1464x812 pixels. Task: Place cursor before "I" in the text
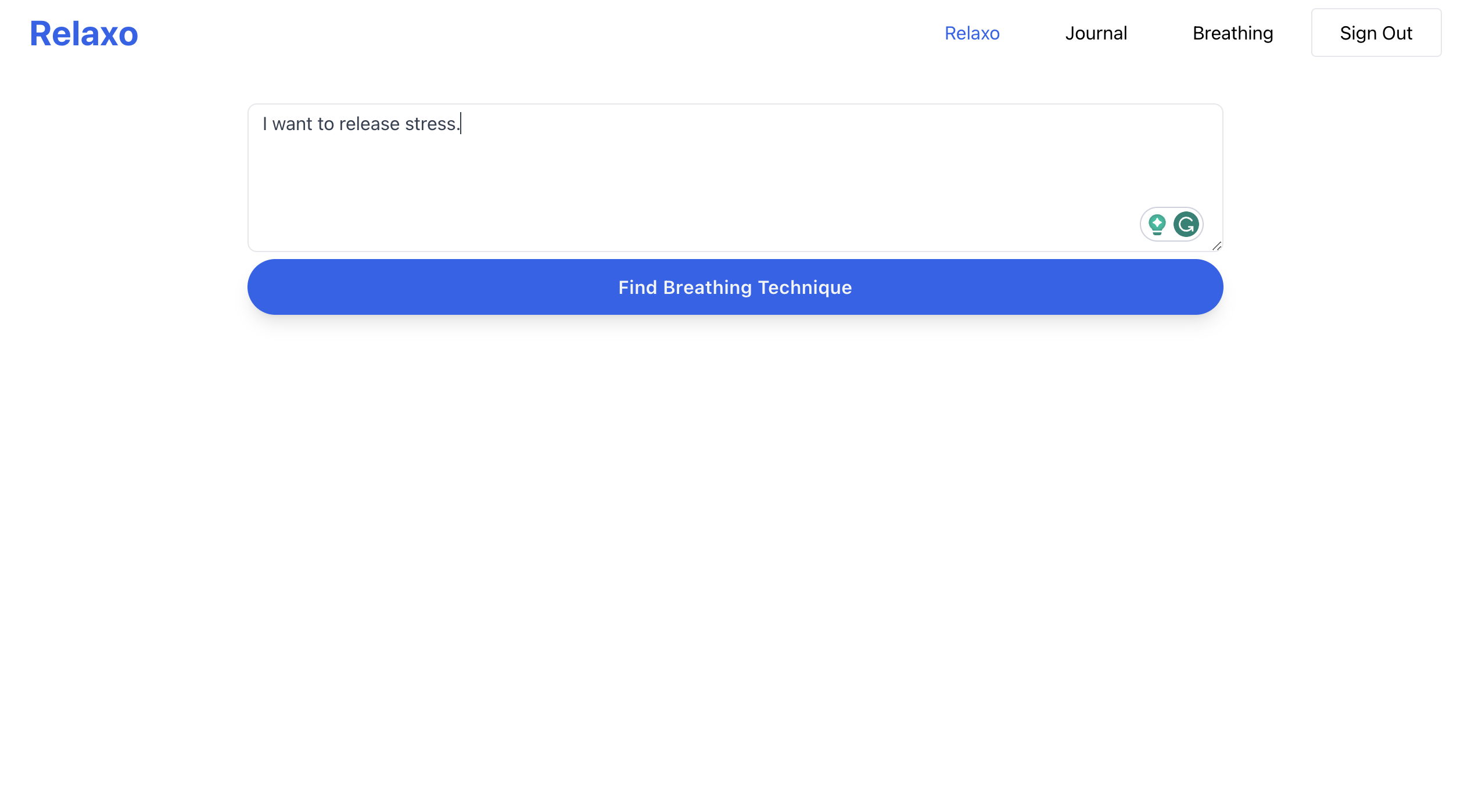[263, 124]
